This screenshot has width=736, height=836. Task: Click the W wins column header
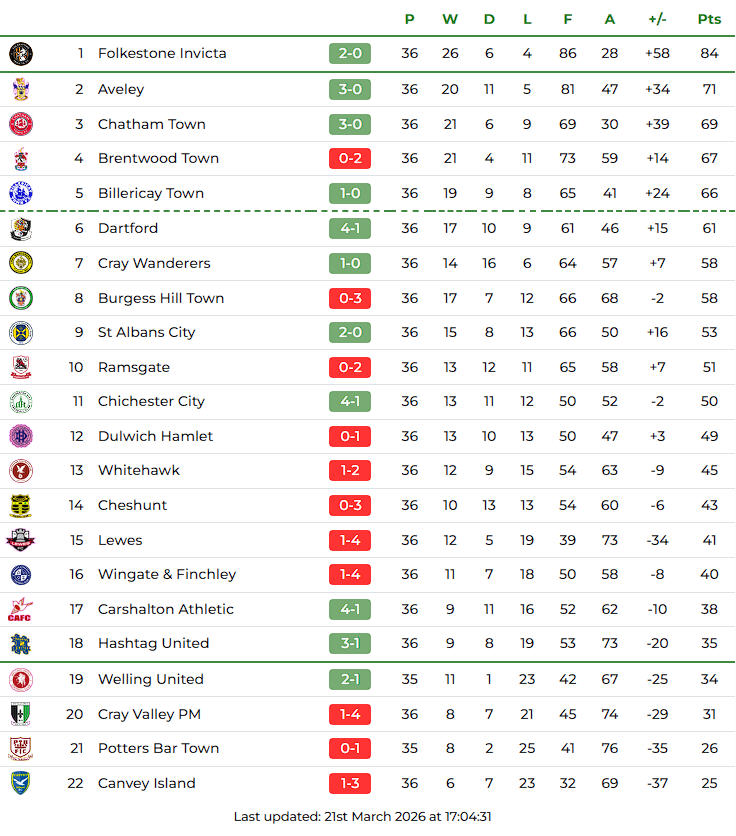[450, 19]
